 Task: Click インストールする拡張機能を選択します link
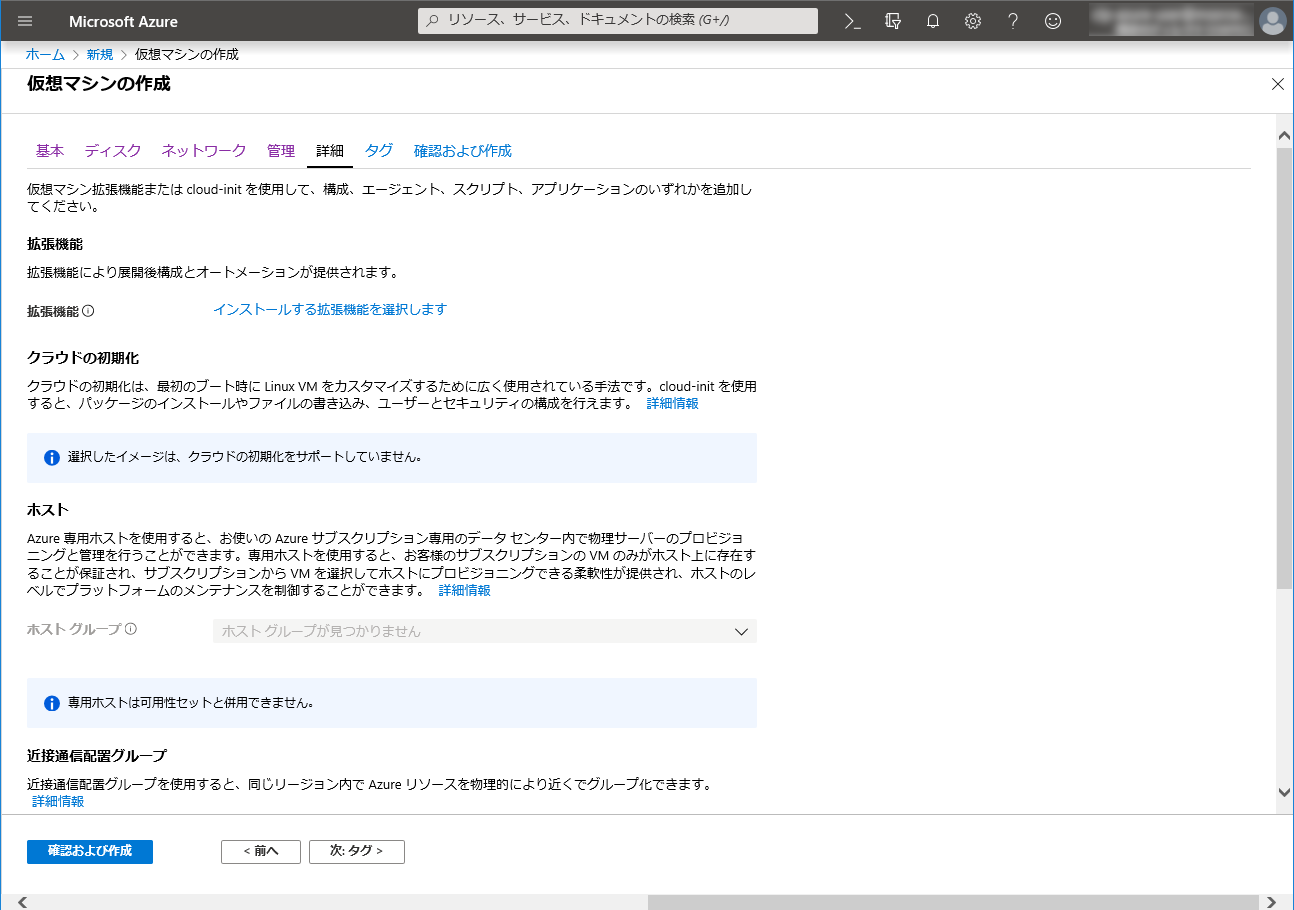tap(330, 310)
